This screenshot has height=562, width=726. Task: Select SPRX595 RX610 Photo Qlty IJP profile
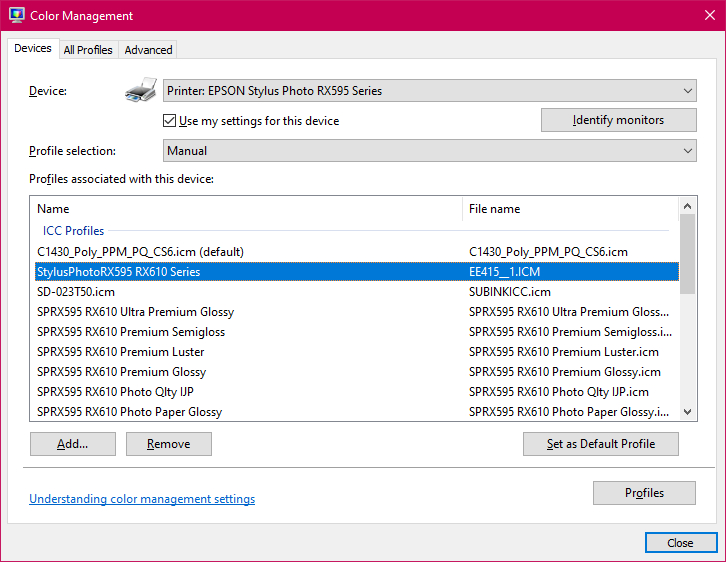[357, 392]
